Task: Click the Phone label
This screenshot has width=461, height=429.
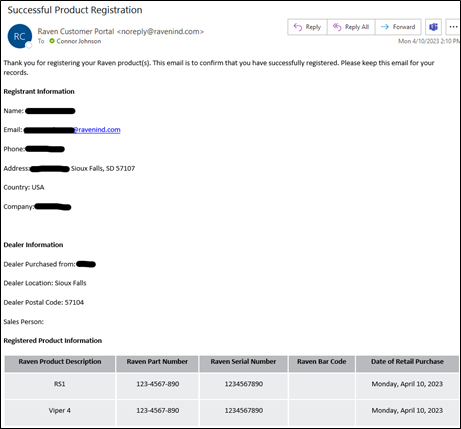Action: pos(14,149)
